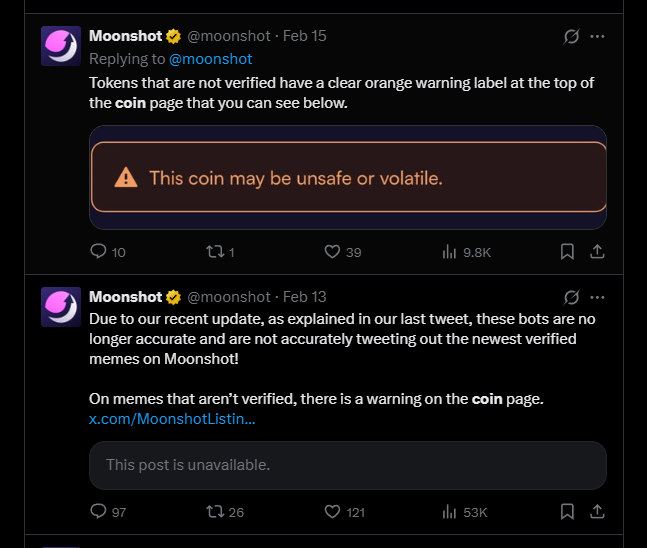Open Moonshot profile avatar on Feb 13 tweet
The image size is (647, 548).
[61, 307]
